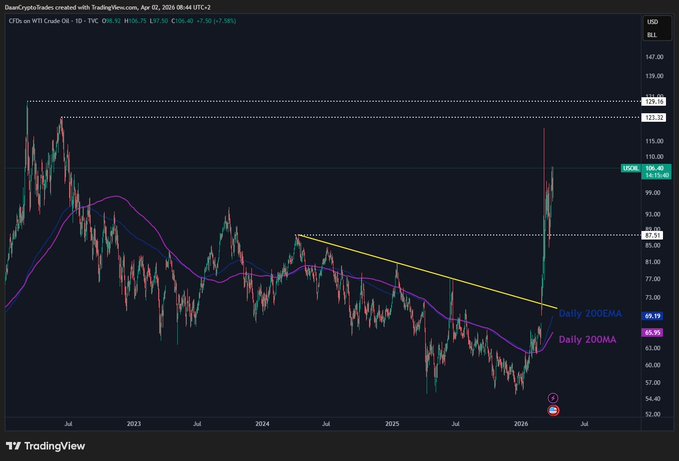Click the red flag economic event icon
The width and height of the screenshot is (679, 461).
[553, 410]
